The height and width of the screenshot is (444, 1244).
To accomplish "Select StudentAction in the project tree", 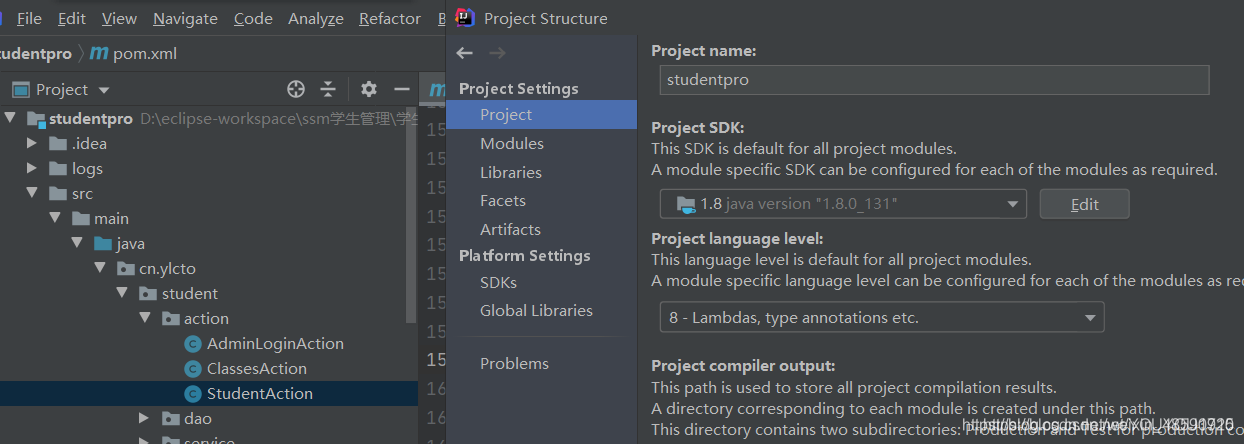I will click(259, 394).
